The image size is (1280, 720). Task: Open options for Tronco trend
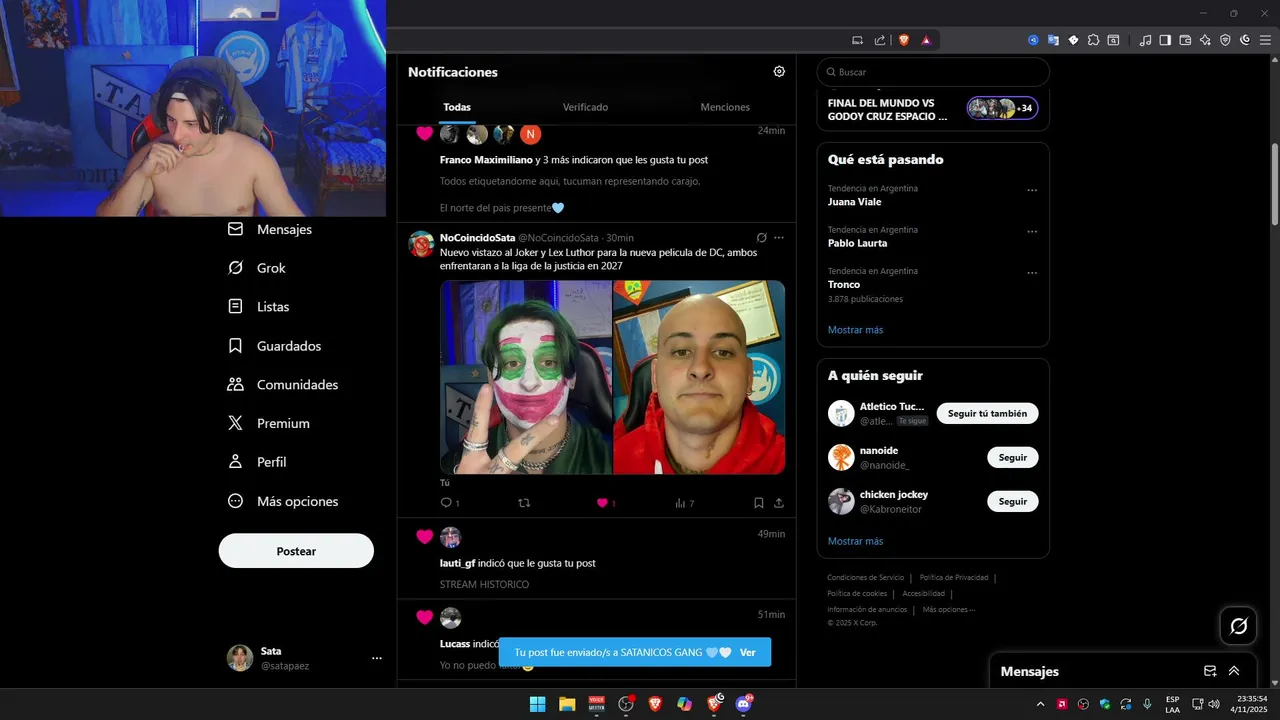[1032, 272]
